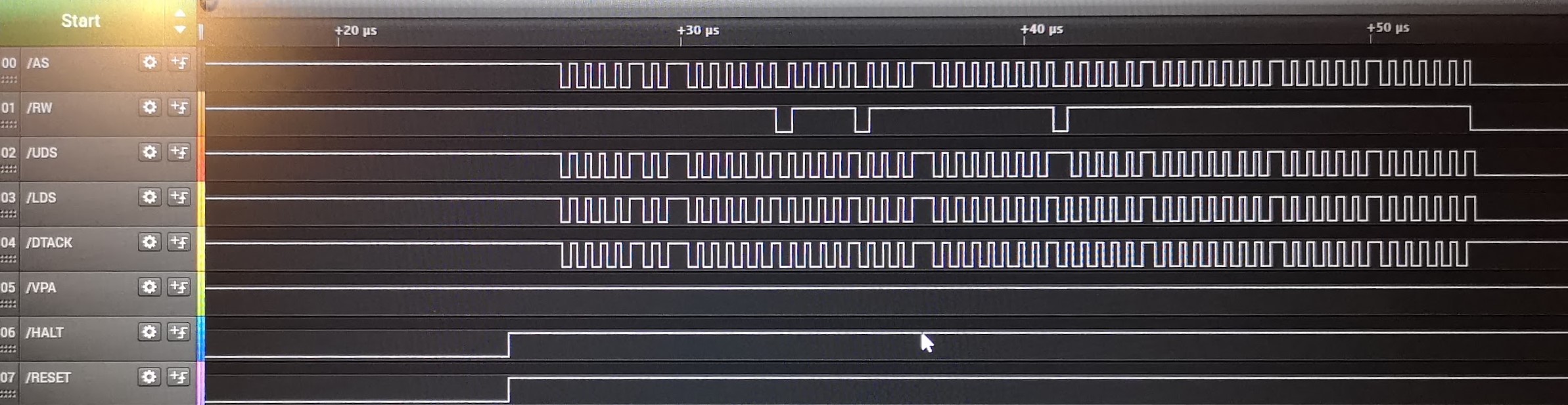Grab the drag handle dots on /DTACK row
This screenshot has height=405, width=1568.
point(9,259)
